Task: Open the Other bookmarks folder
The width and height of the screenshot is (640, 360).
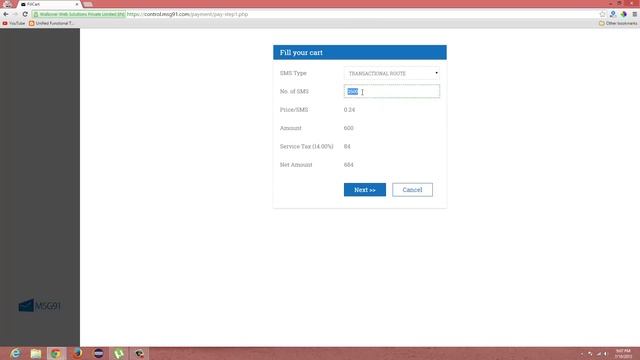Action: click(x=618, y=23)
